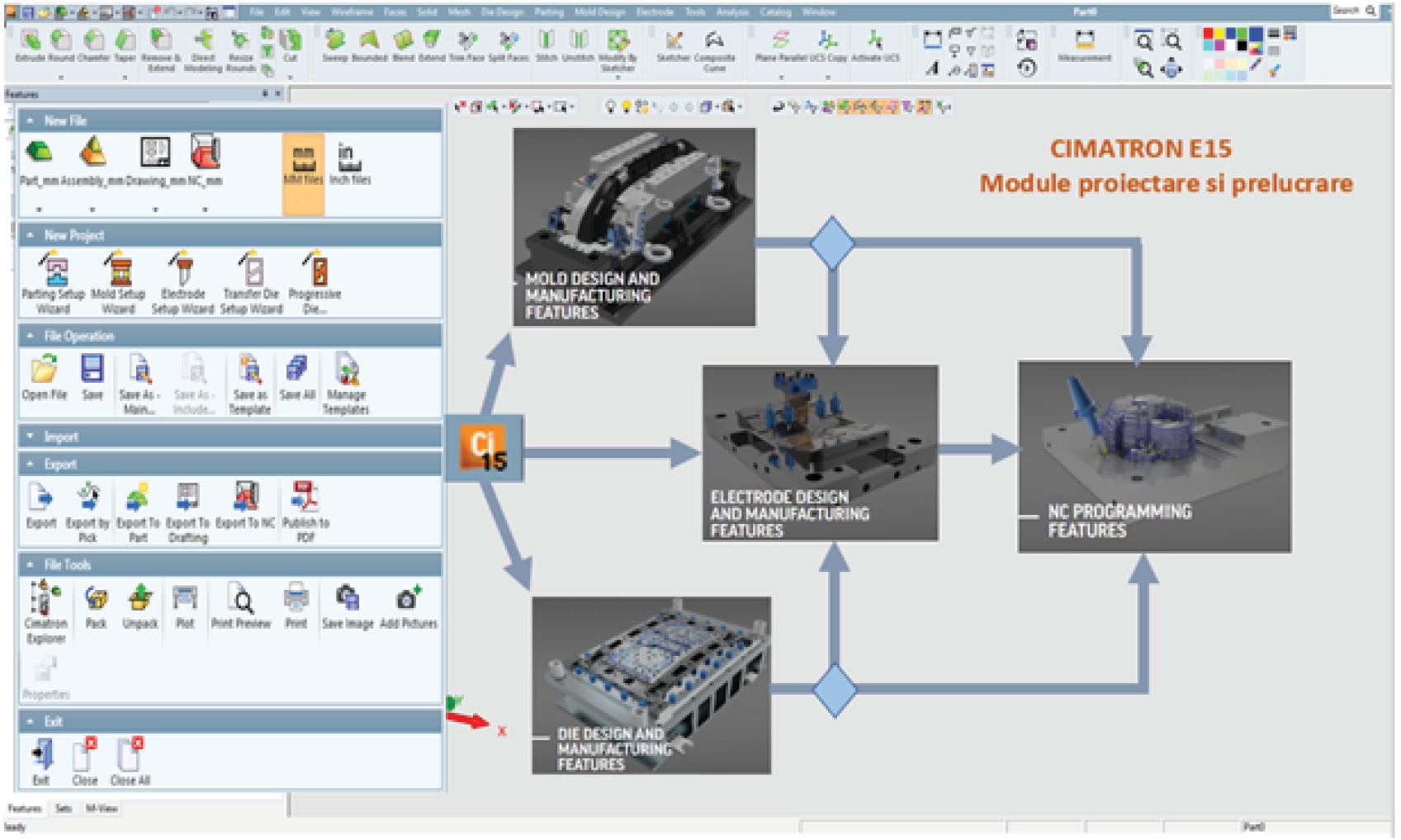Select the Round tool
Screen dimensions: 1401x840
click(60, 45)
